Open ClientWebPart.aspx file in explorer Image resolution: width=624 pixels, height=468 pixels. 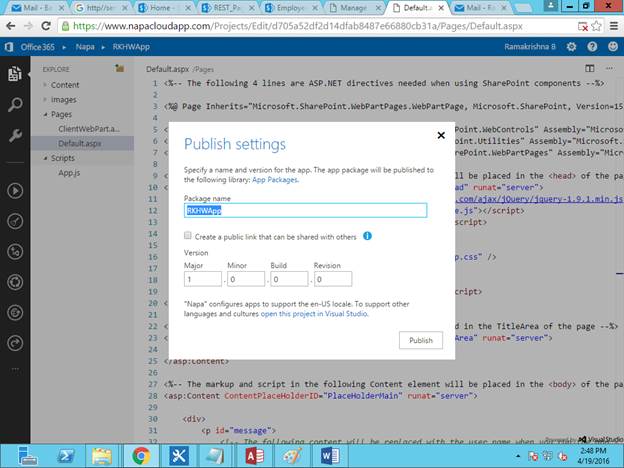[x=89, y=129]
